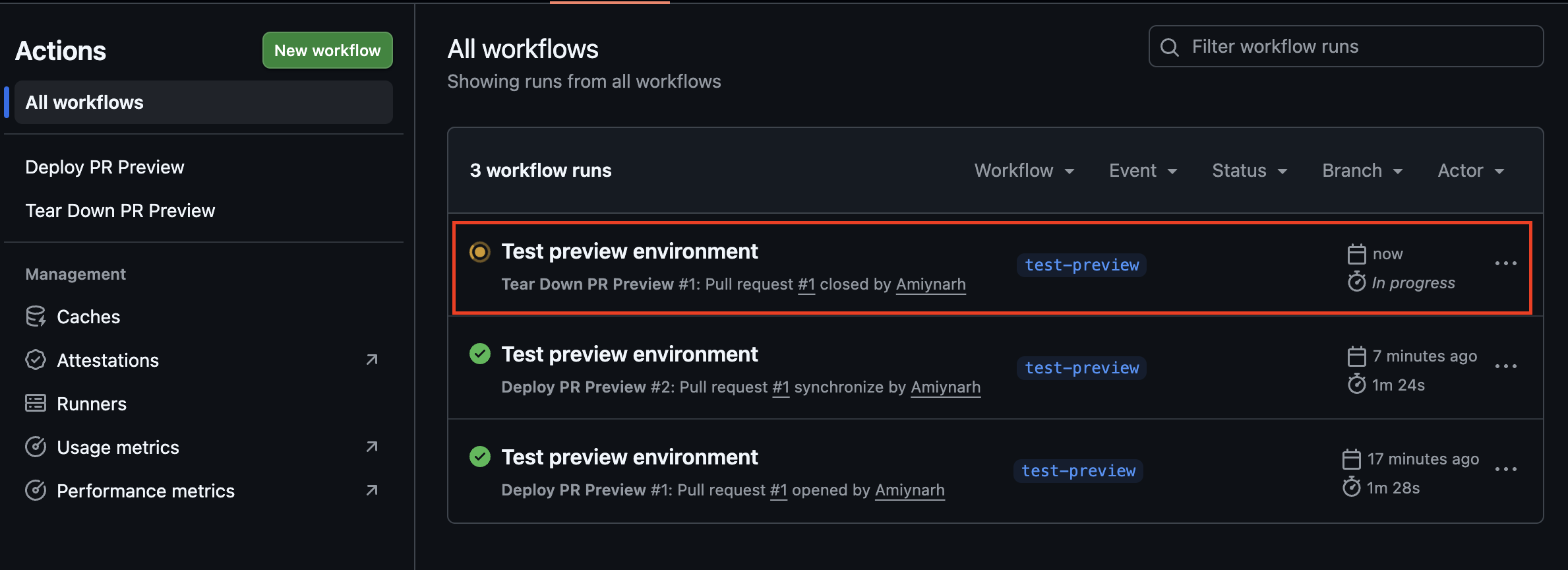This screenshot has height=570, width=1568.
Task: Click the New workflow button
Action: point(328,50)
